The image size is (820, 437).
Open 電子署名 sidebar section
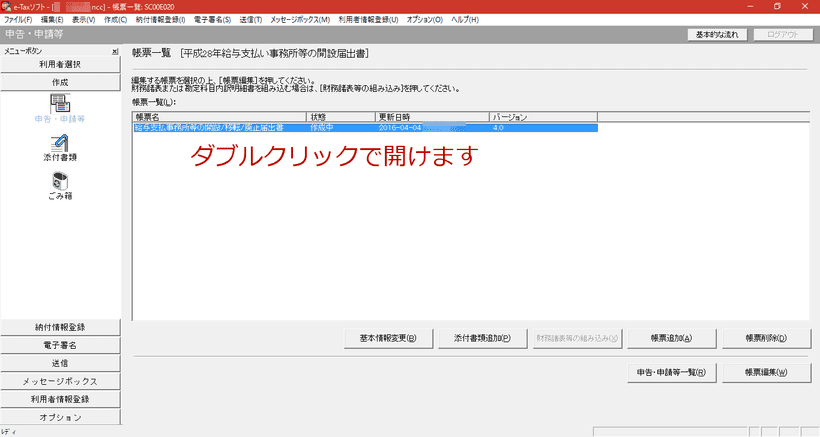click(60, 345)
